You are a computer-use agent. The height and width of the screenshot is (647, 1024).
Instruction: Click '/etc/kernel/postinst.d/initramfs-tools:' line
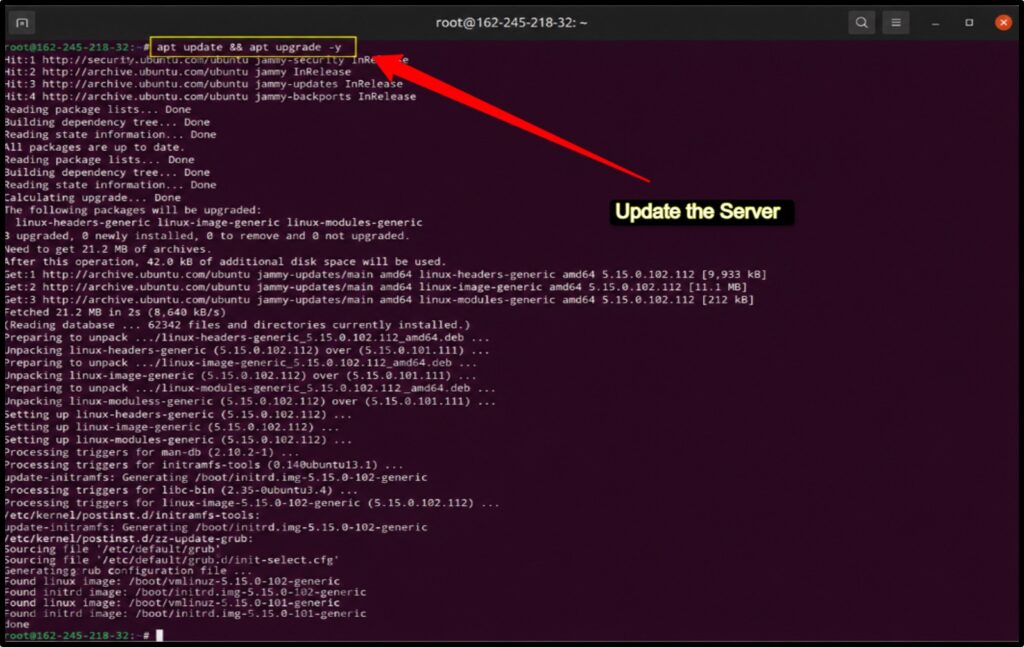point(132,515)
